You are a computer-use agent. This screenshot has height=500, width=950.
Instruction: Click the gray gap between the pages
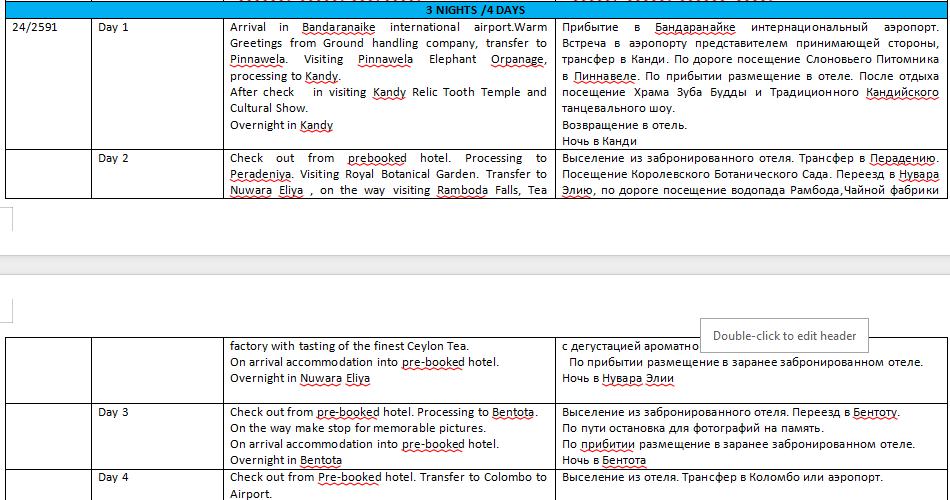click(x=474, y=264)
